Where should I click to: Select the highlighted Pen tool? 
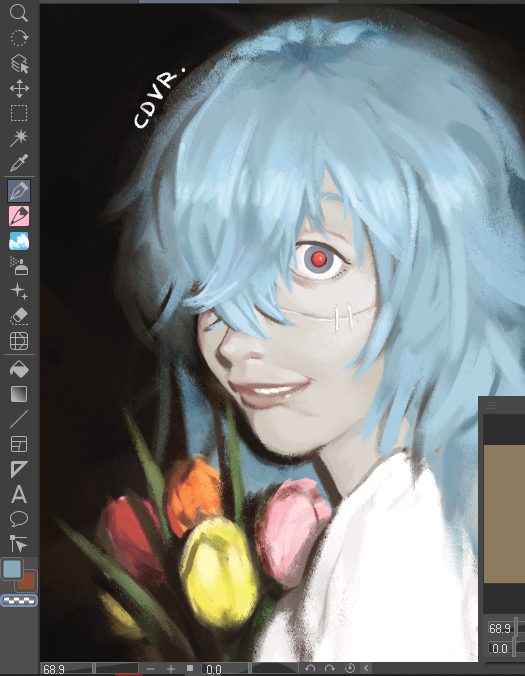pyautogui.click(x=19, y=191)
